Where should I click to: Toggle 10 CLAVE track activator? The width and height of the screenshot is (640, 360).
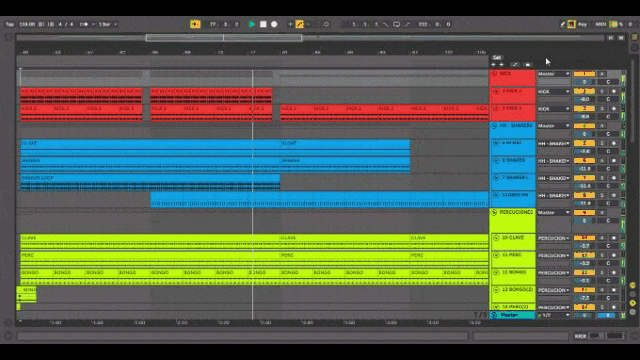(x=584, y=238)
